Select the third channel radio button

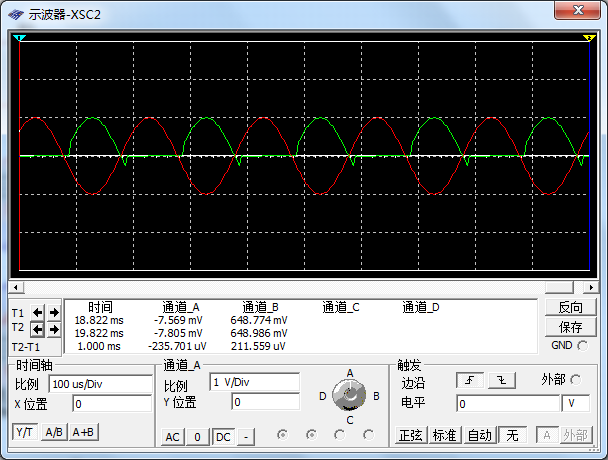340,435
